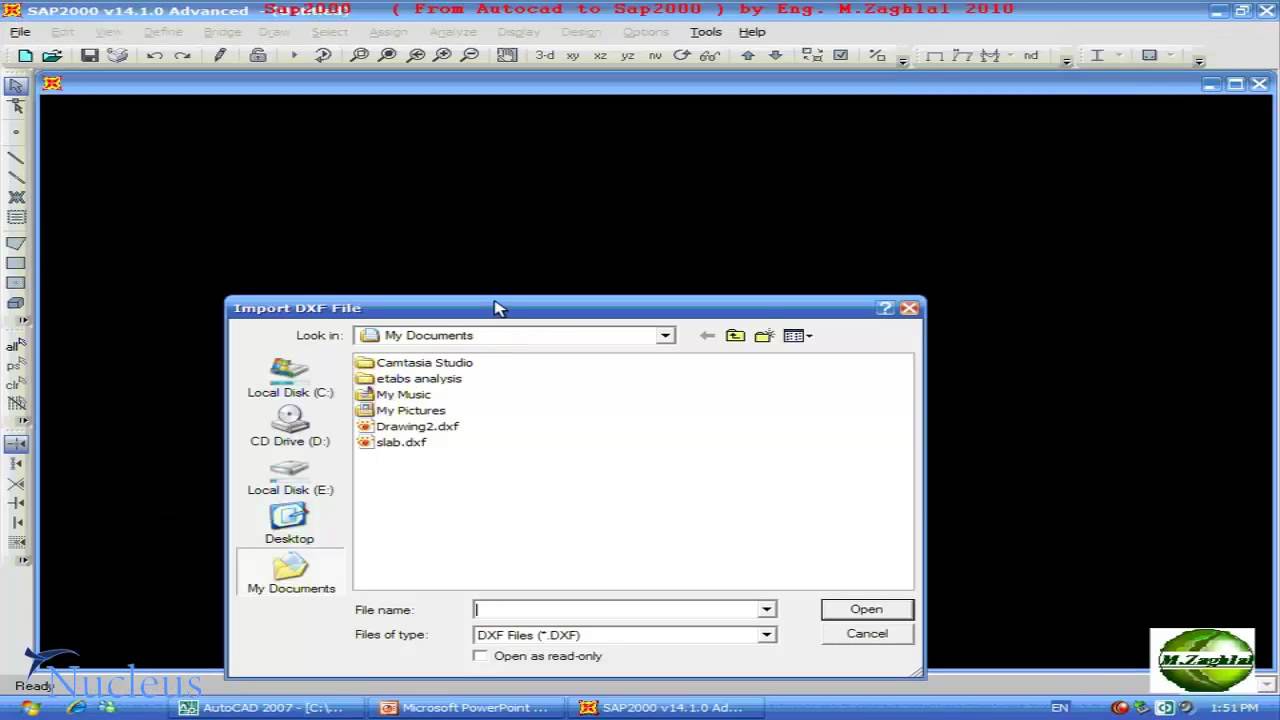Viewport: 1280px width, 720px height.
Task: Click the Move Down in List arrow
Action: pos(775,56)
